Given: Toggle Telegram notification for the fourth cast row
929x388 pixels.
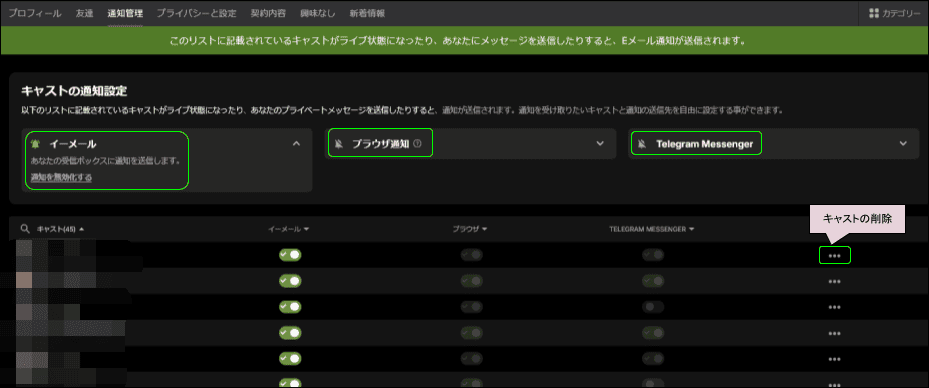Looking at the screenshot, I should [653, 333].
